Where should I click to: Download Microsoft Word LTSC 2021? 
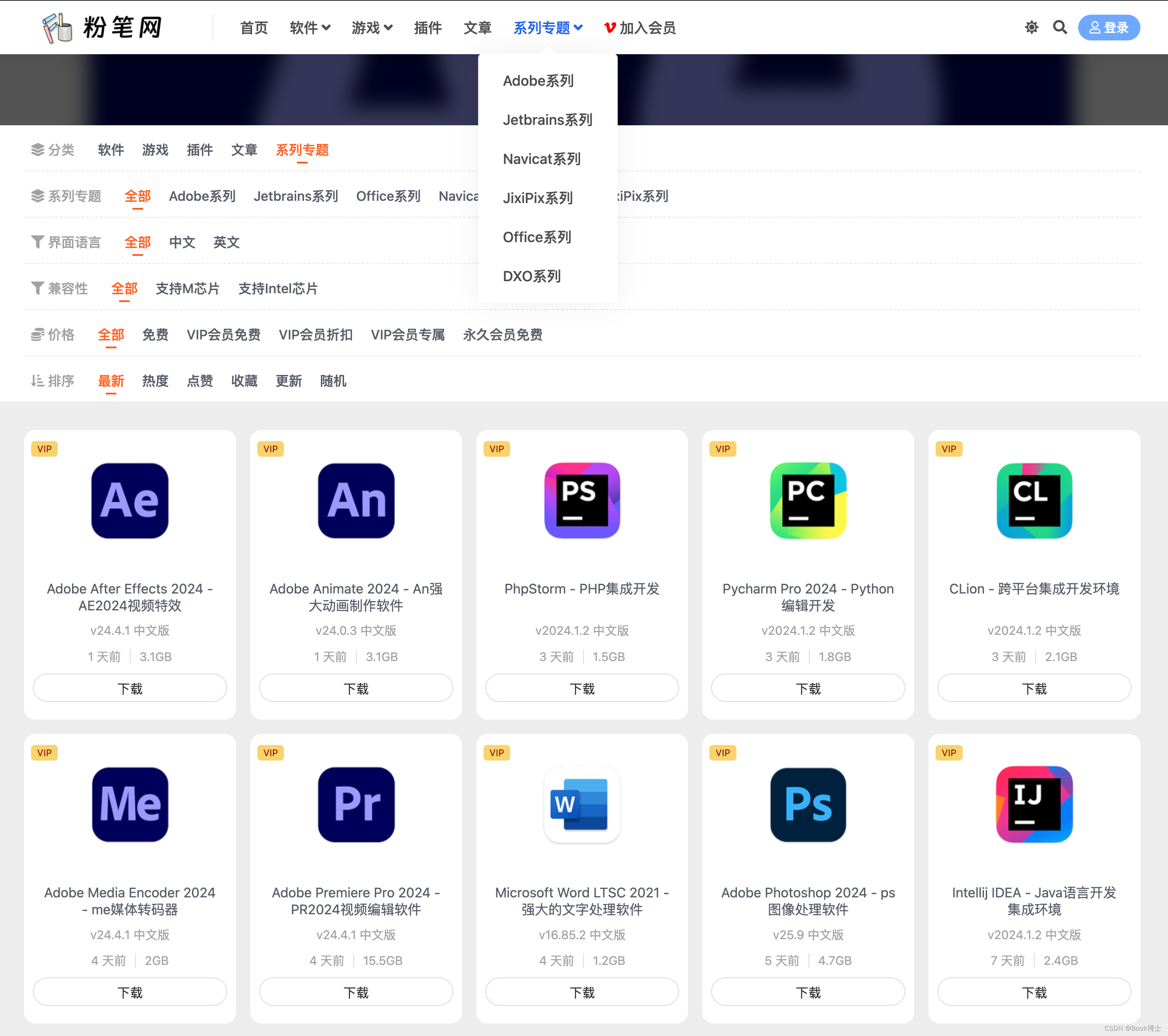click(582, 992)
